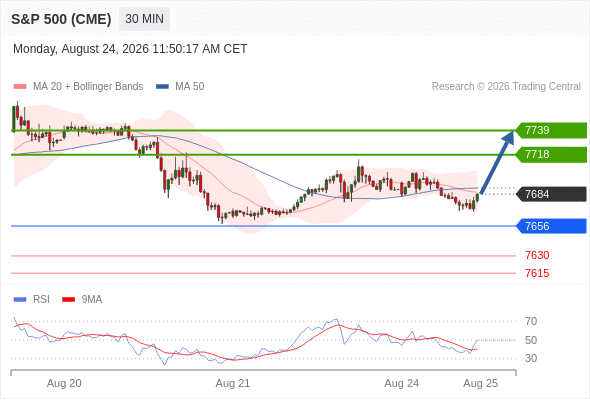Click the black 7684 current price tag
The image size is (590, 400).
pos(552,194)
